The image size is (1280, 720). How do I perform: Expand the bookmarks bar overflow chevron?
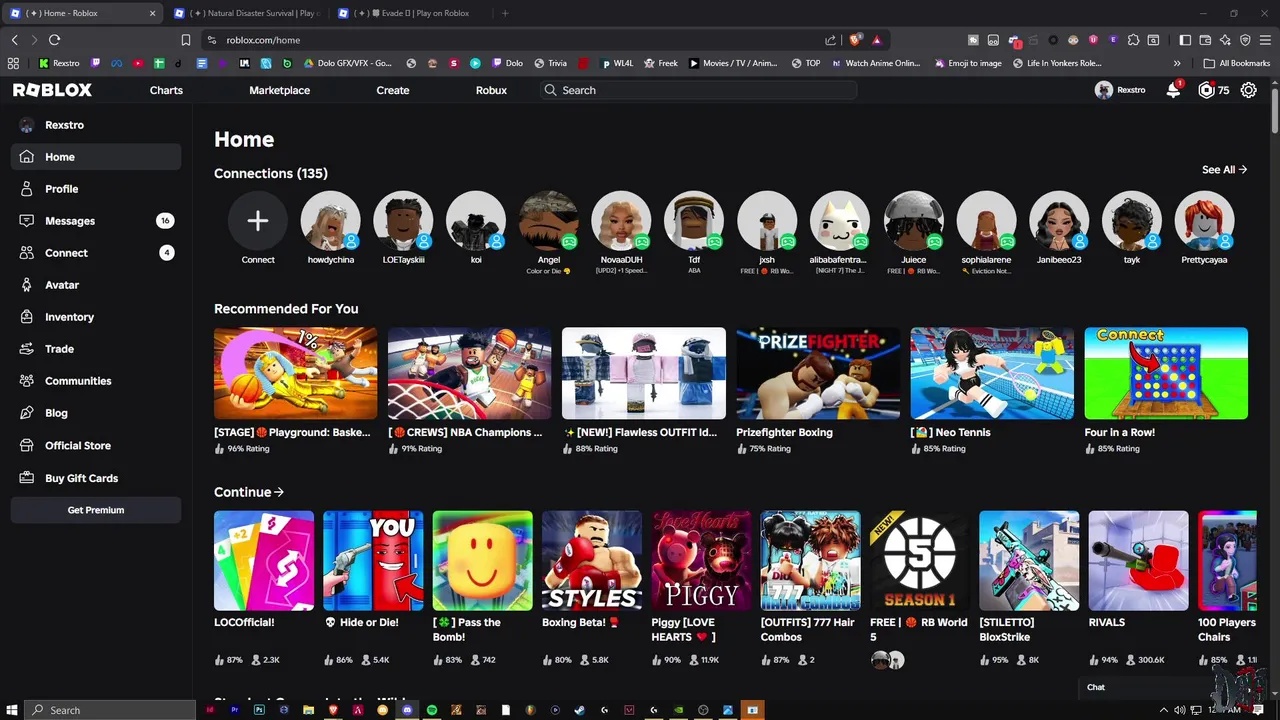(1177, 63)
